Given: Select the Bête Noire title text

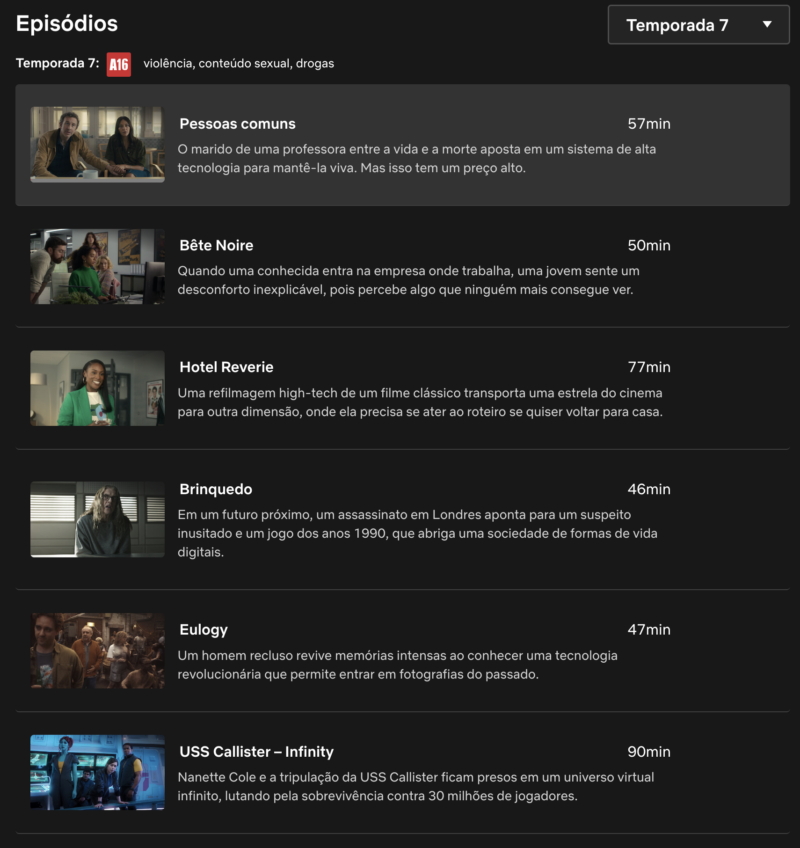Looking at the screenshot, I should pyautogui.click(x=216, y=246).
